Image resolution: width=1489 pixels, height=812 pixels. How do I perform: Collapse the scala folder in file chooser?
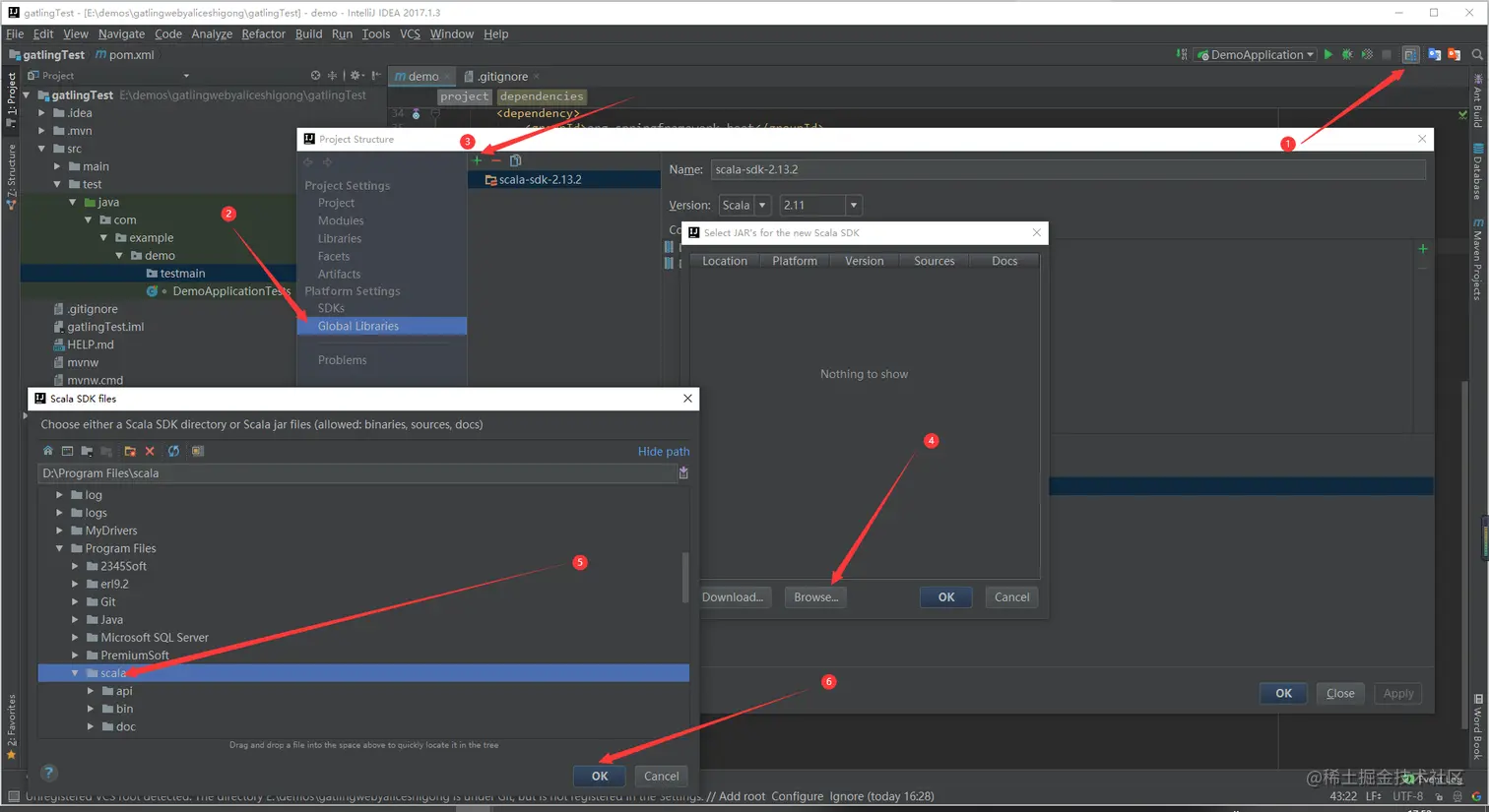[75, 673]
